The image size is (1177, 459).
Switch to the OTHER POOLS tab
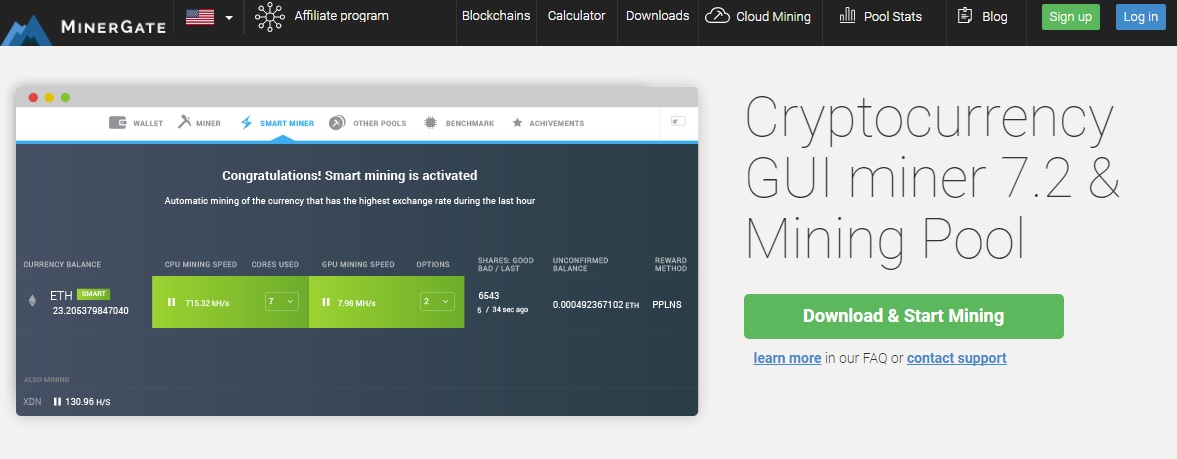point(379,123)
